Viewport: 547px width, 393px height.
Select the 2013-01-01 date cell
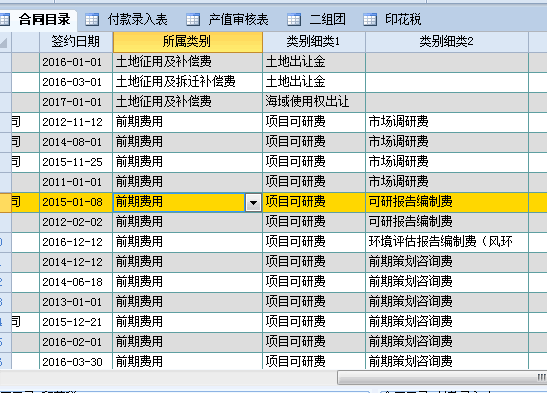76,302
